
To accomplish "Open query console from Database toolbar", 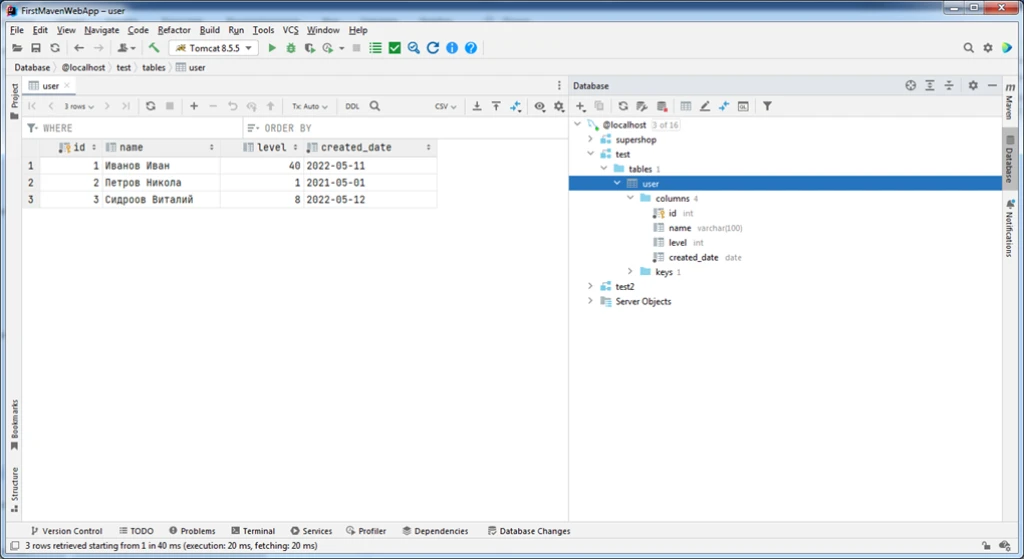I will pos(743,106).
